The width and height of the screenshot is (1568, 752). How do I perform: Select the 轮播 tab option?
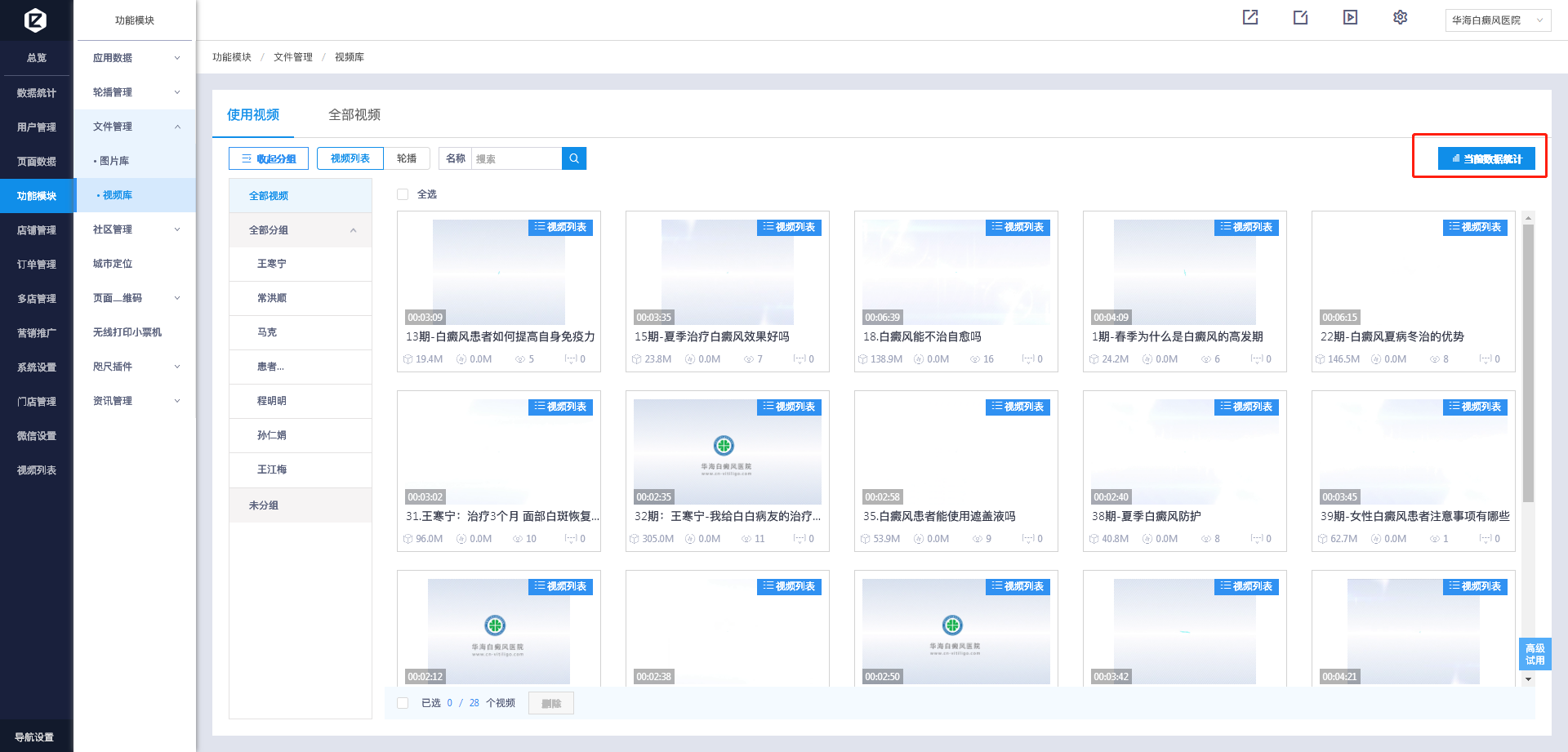407,158
